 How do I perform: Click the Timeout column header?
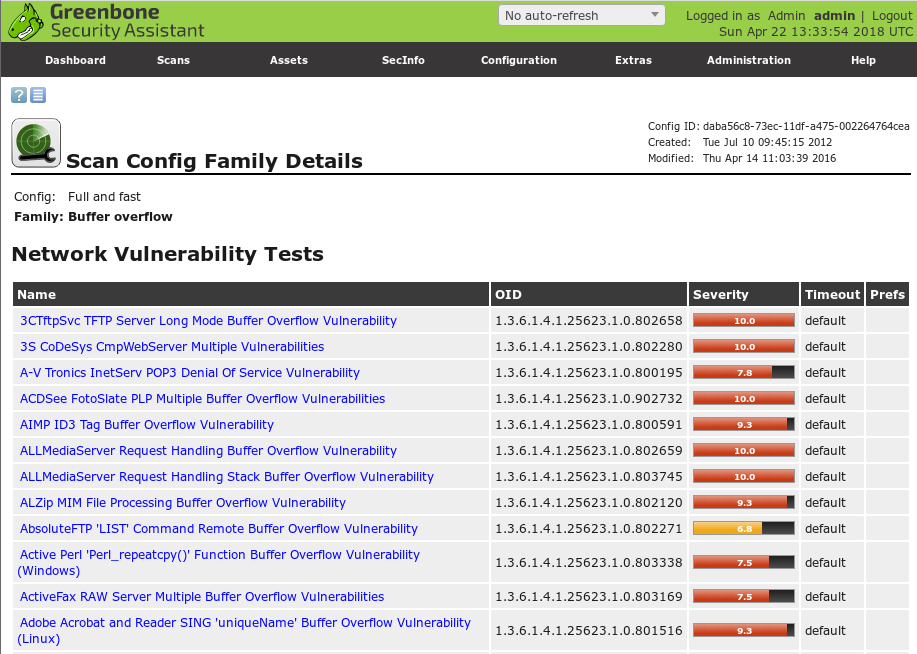(x=832, y=294)
